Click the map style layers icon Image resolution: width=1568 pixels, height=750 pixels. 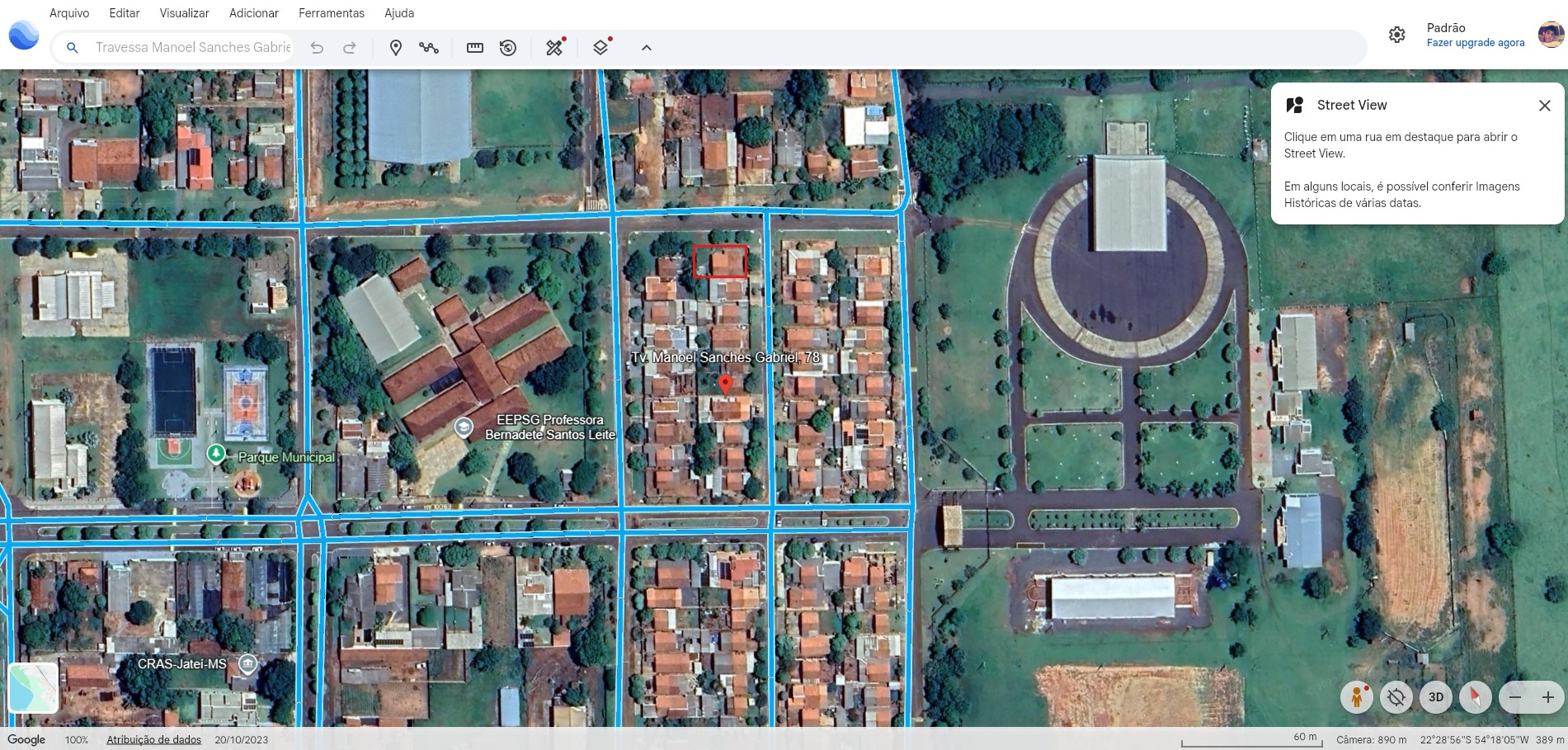(601, 48)
